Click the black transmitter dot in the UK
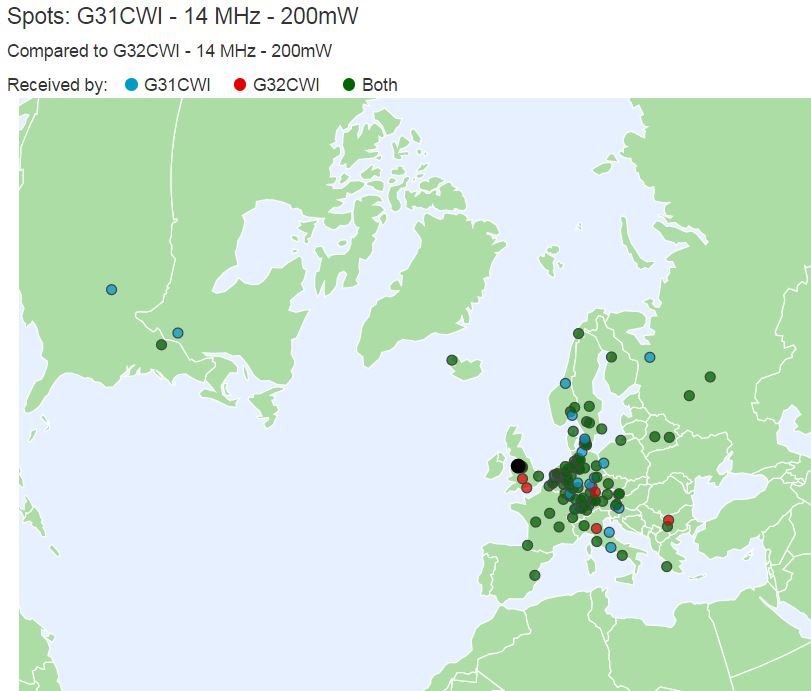Screen dimensions: 811x691 pyautogui.click(x=518, y=465)
